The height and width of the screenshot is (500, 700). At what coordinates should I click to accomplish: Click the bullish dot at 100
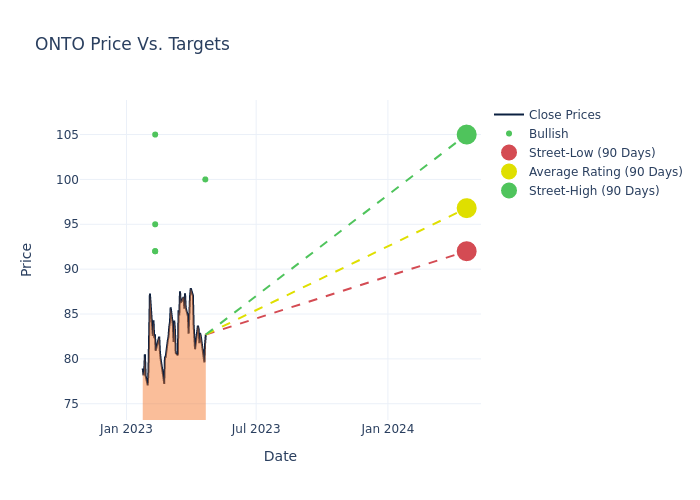(205, 179)
